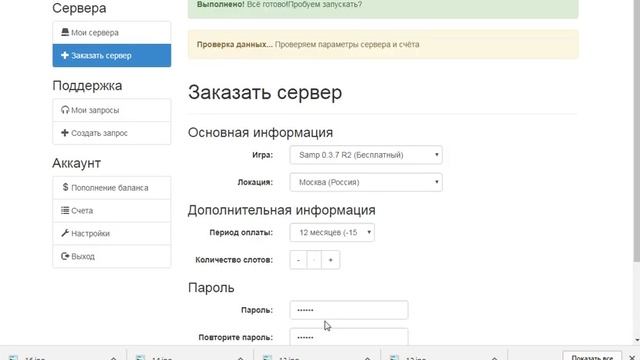Click the page vertical scrollbar
640x360 pixels.
[636, 131]
